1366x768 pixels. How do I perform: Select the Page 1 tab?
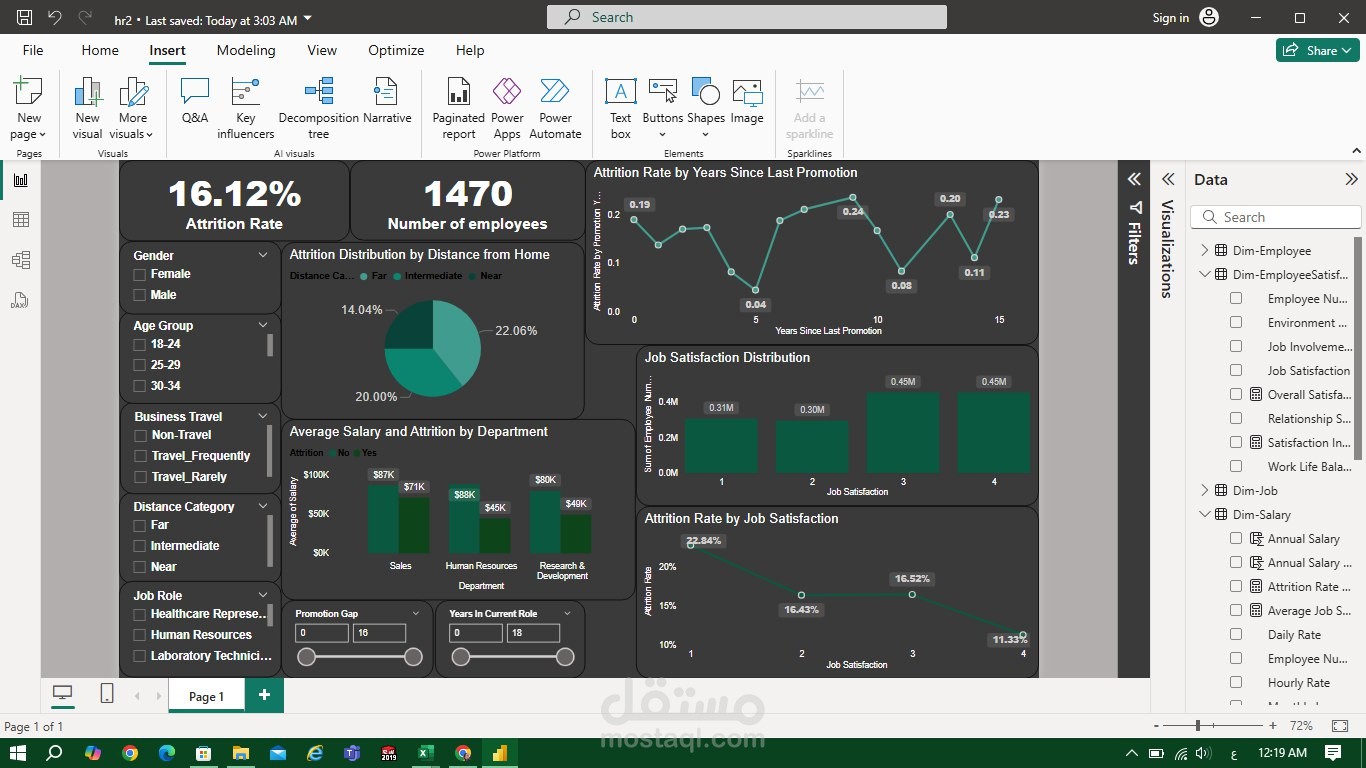coord(207,696)
